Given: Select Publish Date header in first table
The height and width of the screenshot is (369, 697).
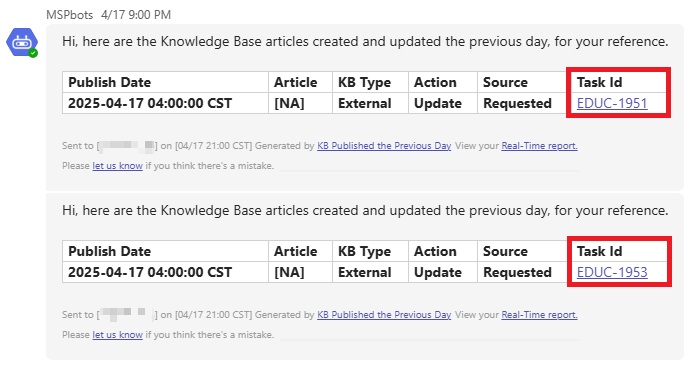Looking at the screenshot, I should [x=109, y=82].
